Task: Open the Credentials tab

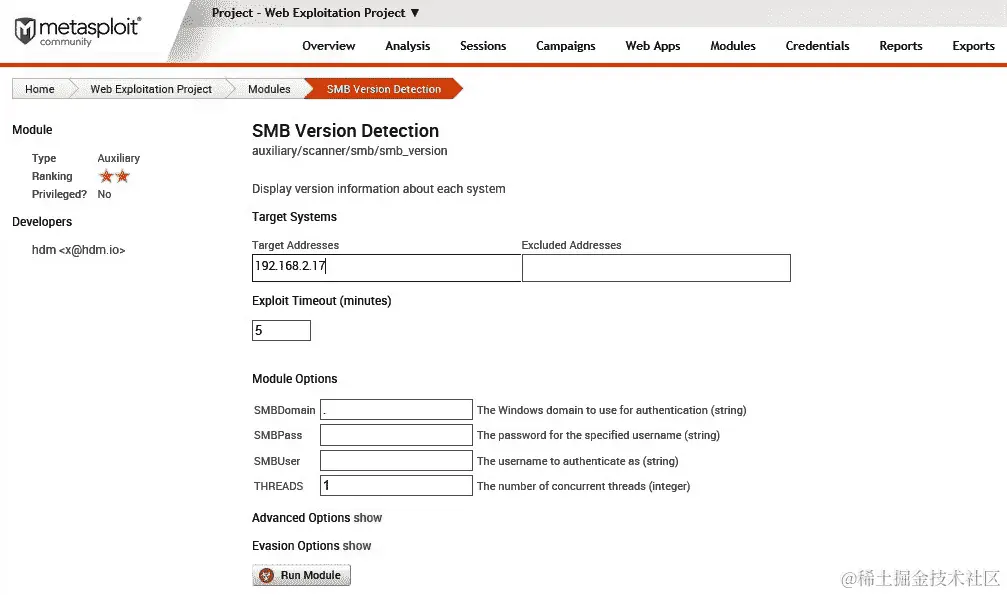Action: [x=817, y=46]
